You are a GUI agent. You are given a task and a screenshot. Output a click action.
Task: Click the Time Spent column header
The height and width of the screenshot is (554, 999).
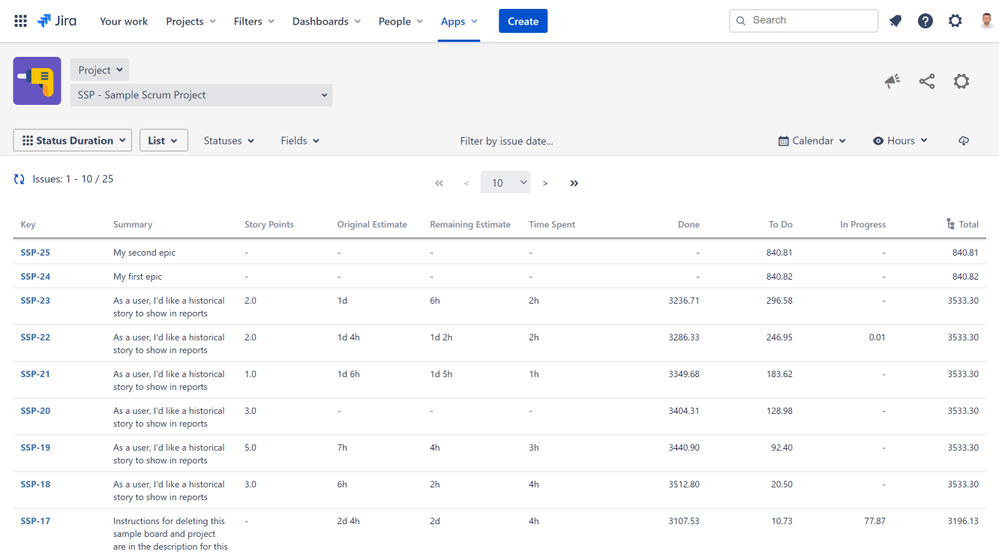tap(552, 225)
